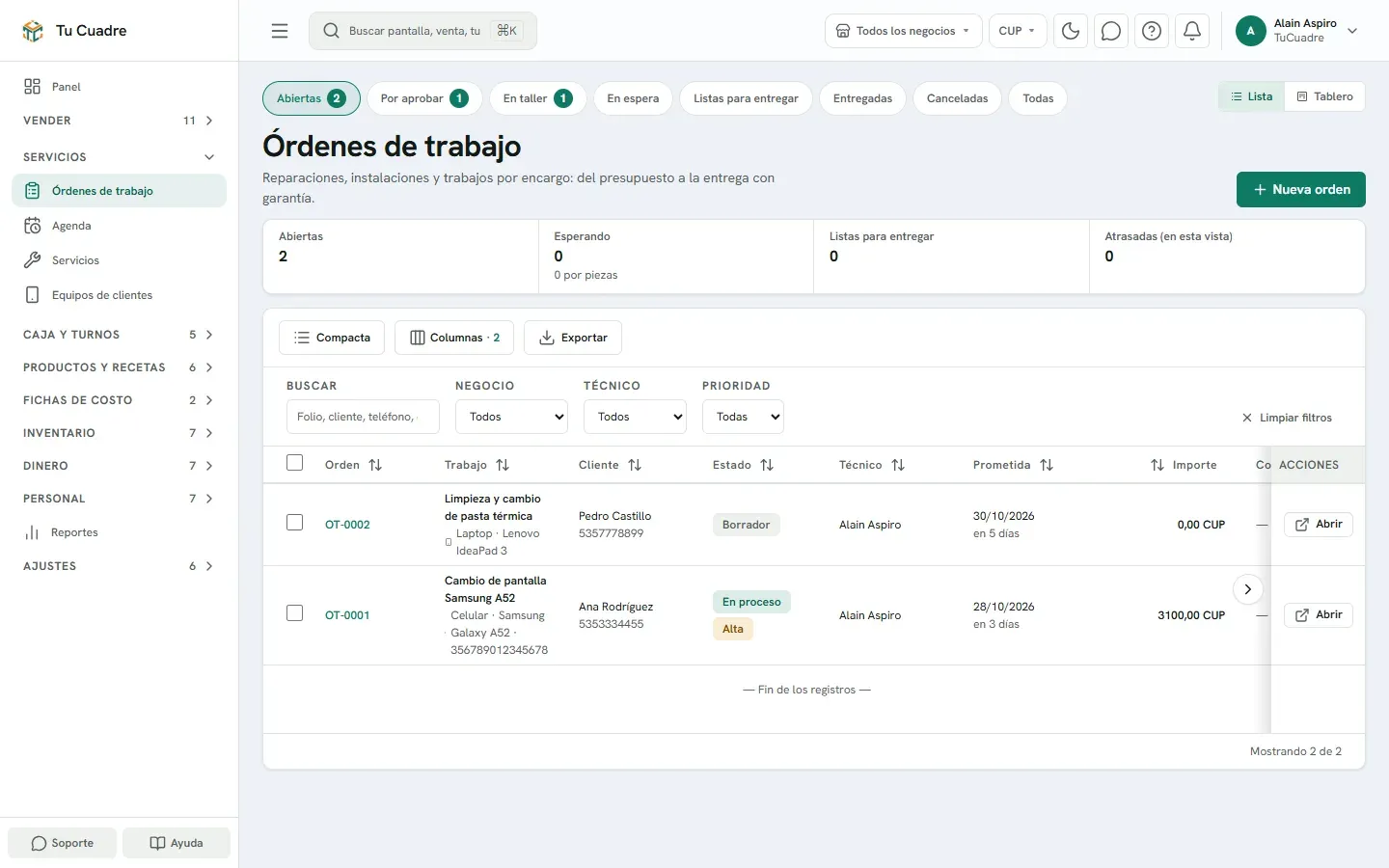Sort by Trabajo column arrows

pos(503,465)
